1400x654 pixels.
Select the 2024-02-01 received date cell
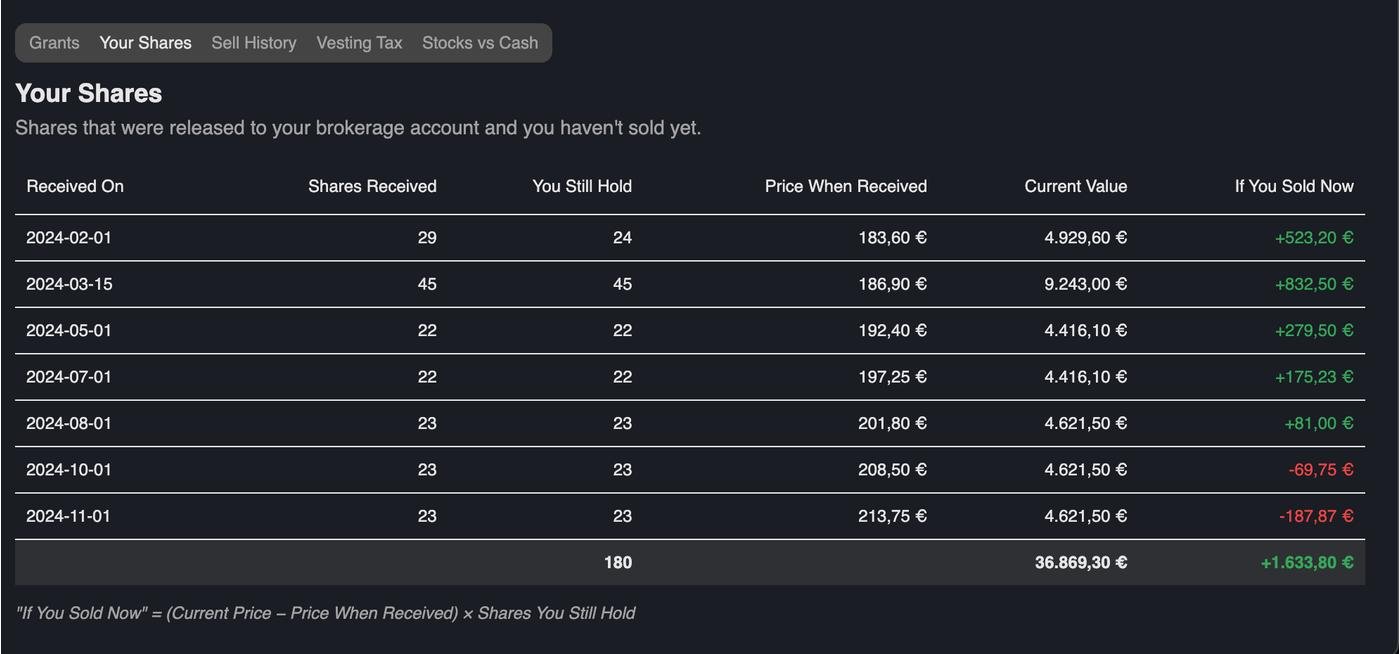click(69, 238)
